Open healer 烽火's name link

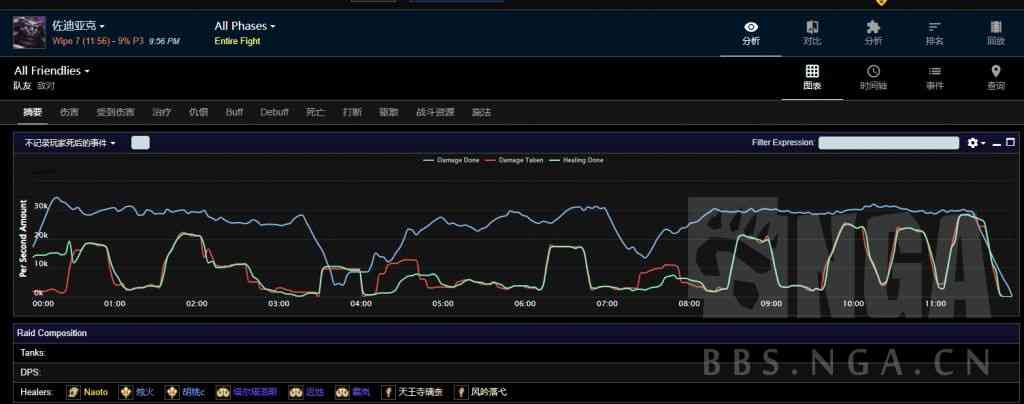(x=144, y=392)
